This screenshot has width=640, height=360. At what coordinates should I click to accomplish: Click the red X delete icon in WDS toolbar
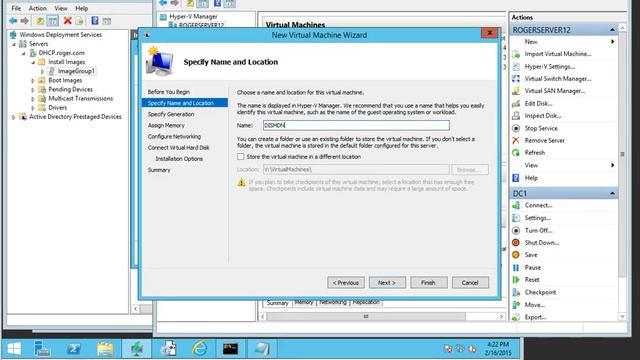(67, 20)
